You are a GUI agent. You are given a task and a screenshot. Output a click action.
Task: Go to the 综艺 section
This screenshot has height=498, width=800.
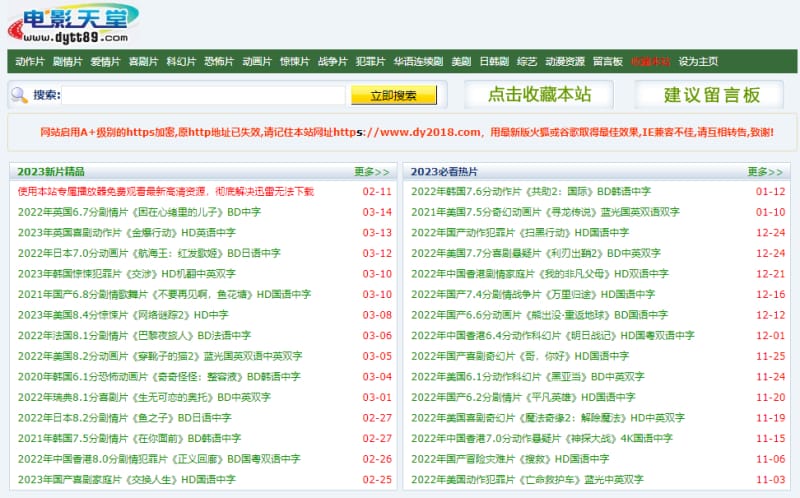click(x=527, y=62)
